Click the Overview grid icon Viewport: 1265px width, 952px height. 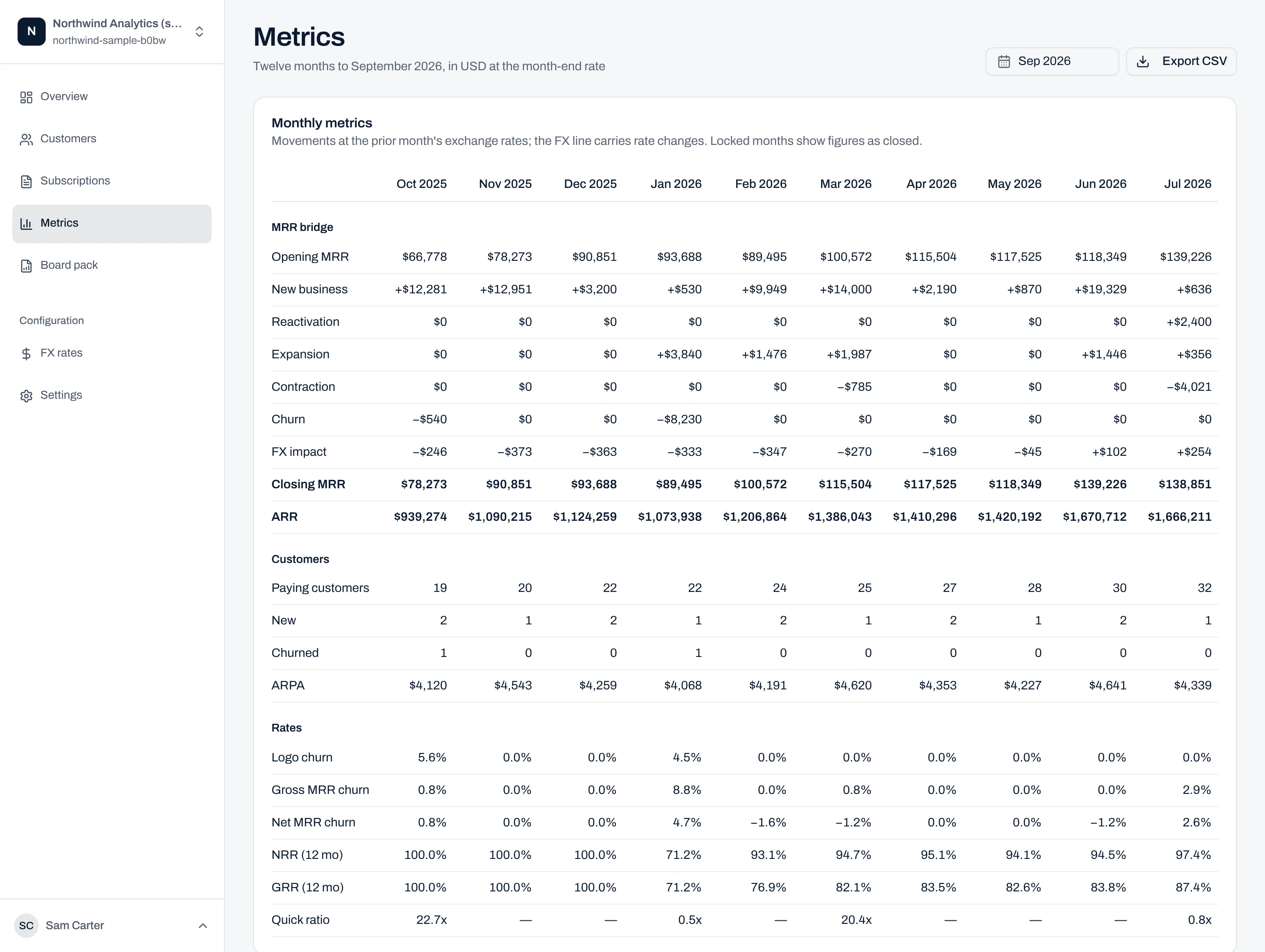[x=26, y=97]
